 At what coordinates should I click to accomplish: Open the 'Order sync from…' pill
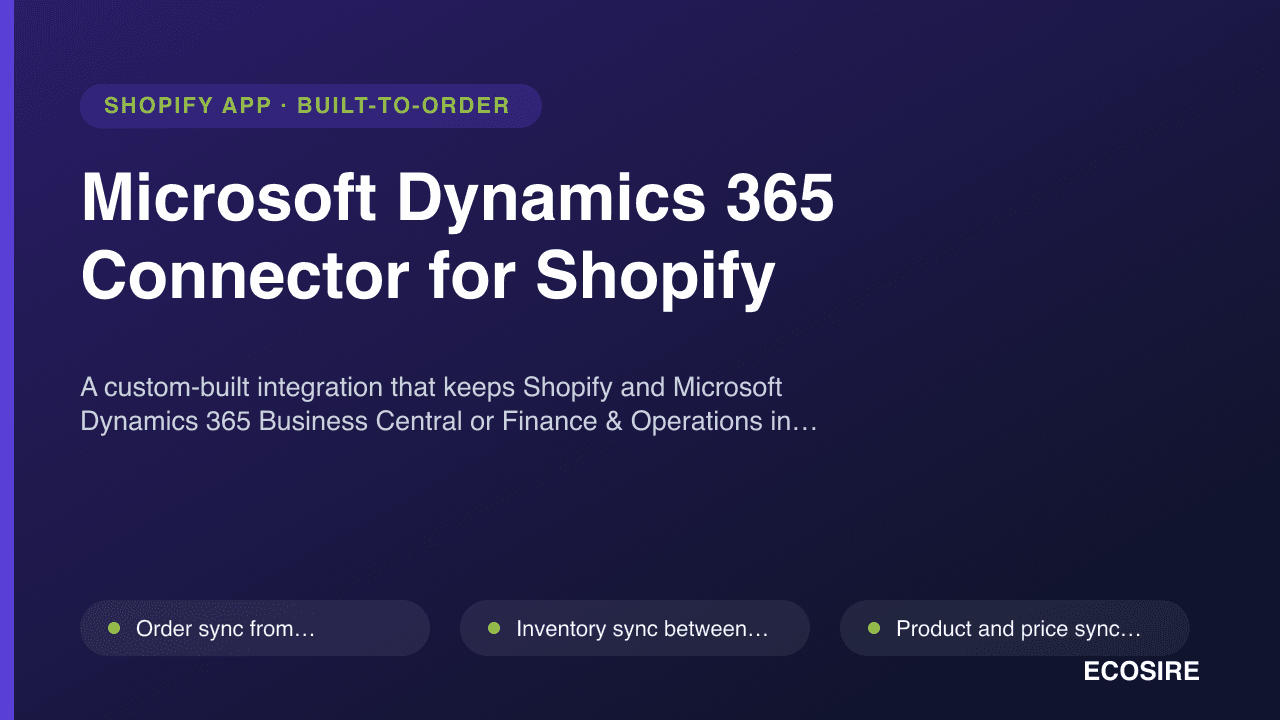tap(255, 628)
